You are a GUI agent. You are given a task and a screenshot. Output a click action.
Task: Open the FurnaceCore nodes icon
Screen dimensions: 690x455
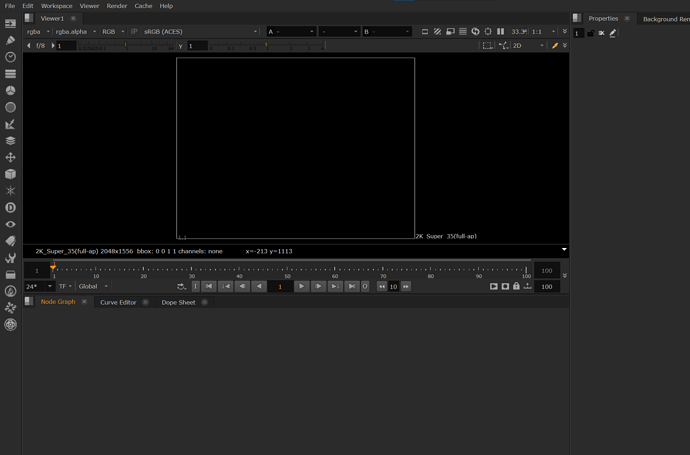click(x=10, y=291)
